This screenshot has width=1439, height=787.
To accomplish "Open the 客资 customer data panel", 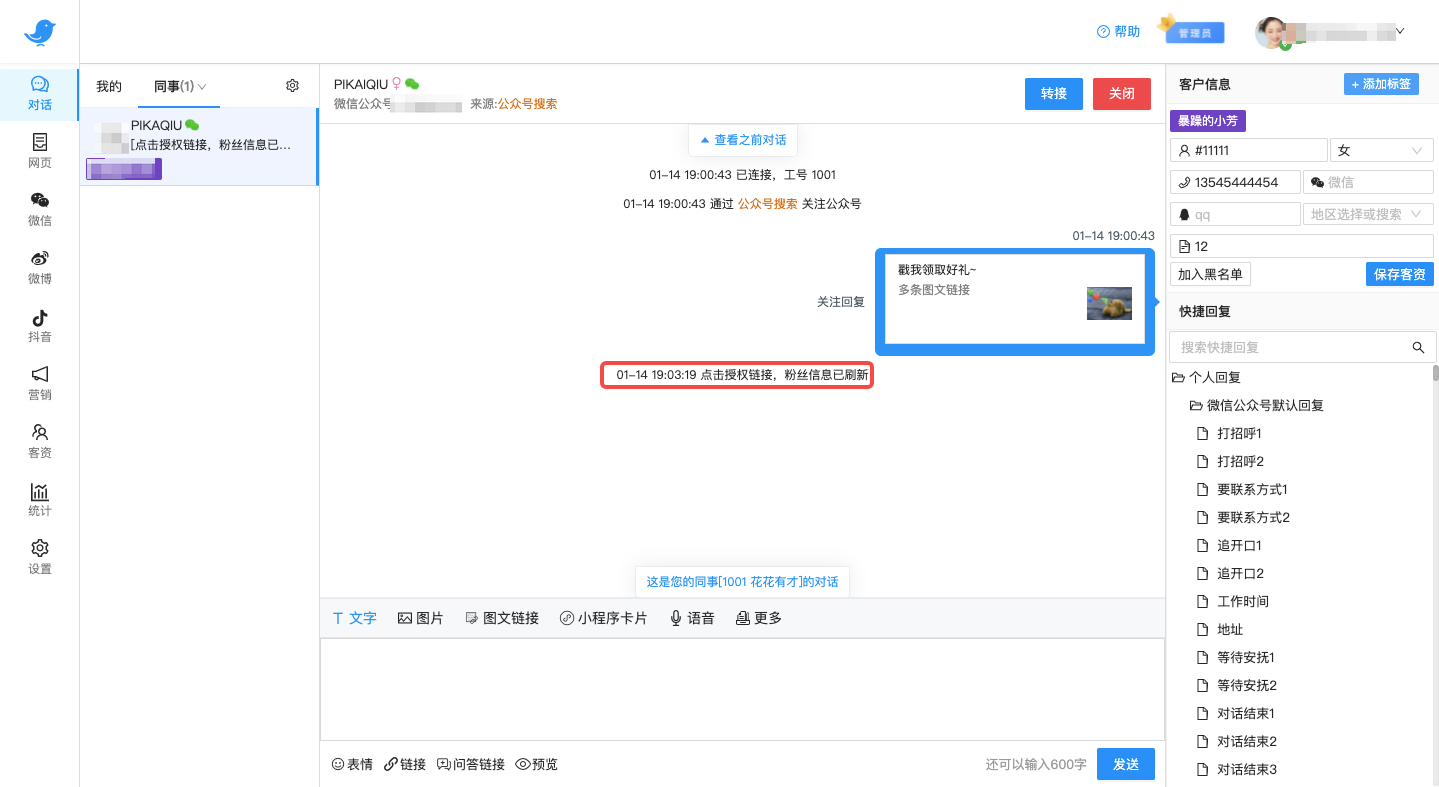I will (40, 441).
